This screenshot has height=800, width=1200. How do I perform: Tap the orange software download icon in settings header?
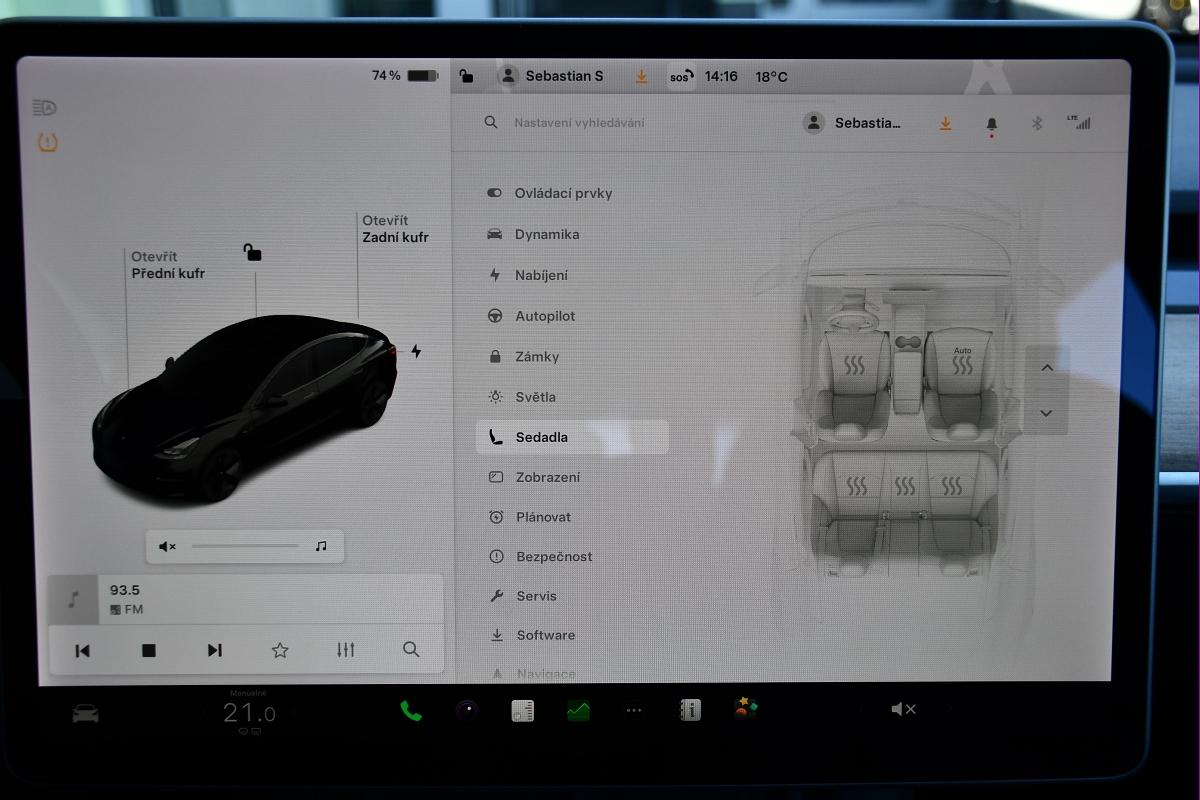coord(945,123)
